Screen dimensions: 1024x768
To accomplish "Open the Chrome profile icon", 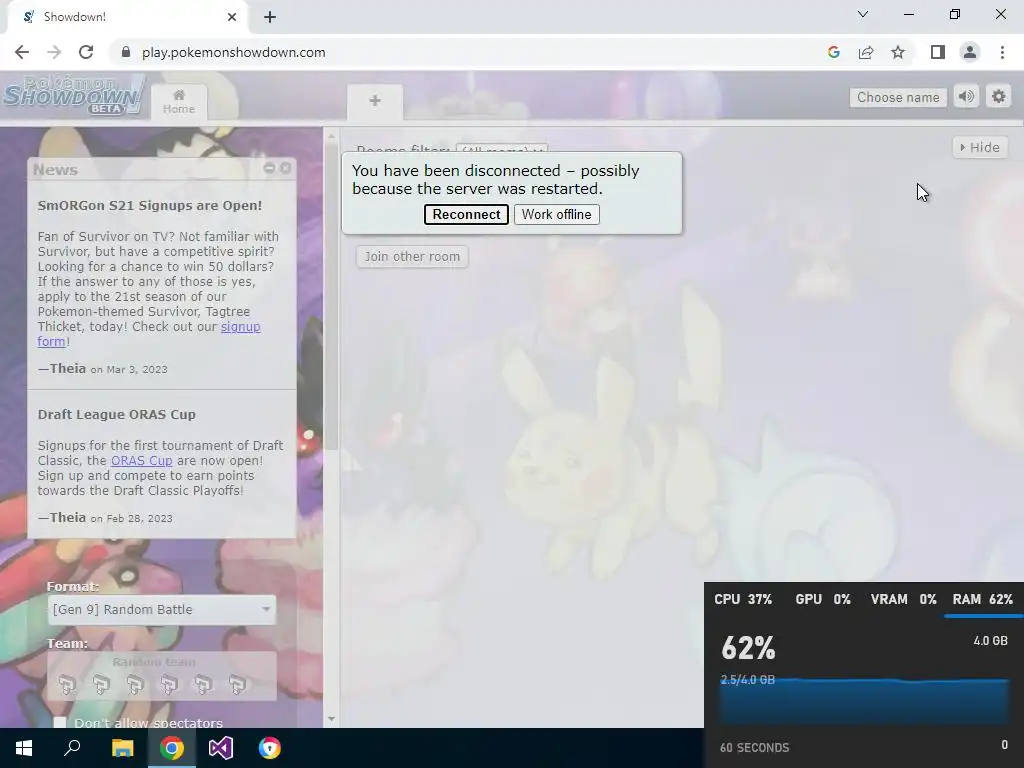I will click(970, 52).
